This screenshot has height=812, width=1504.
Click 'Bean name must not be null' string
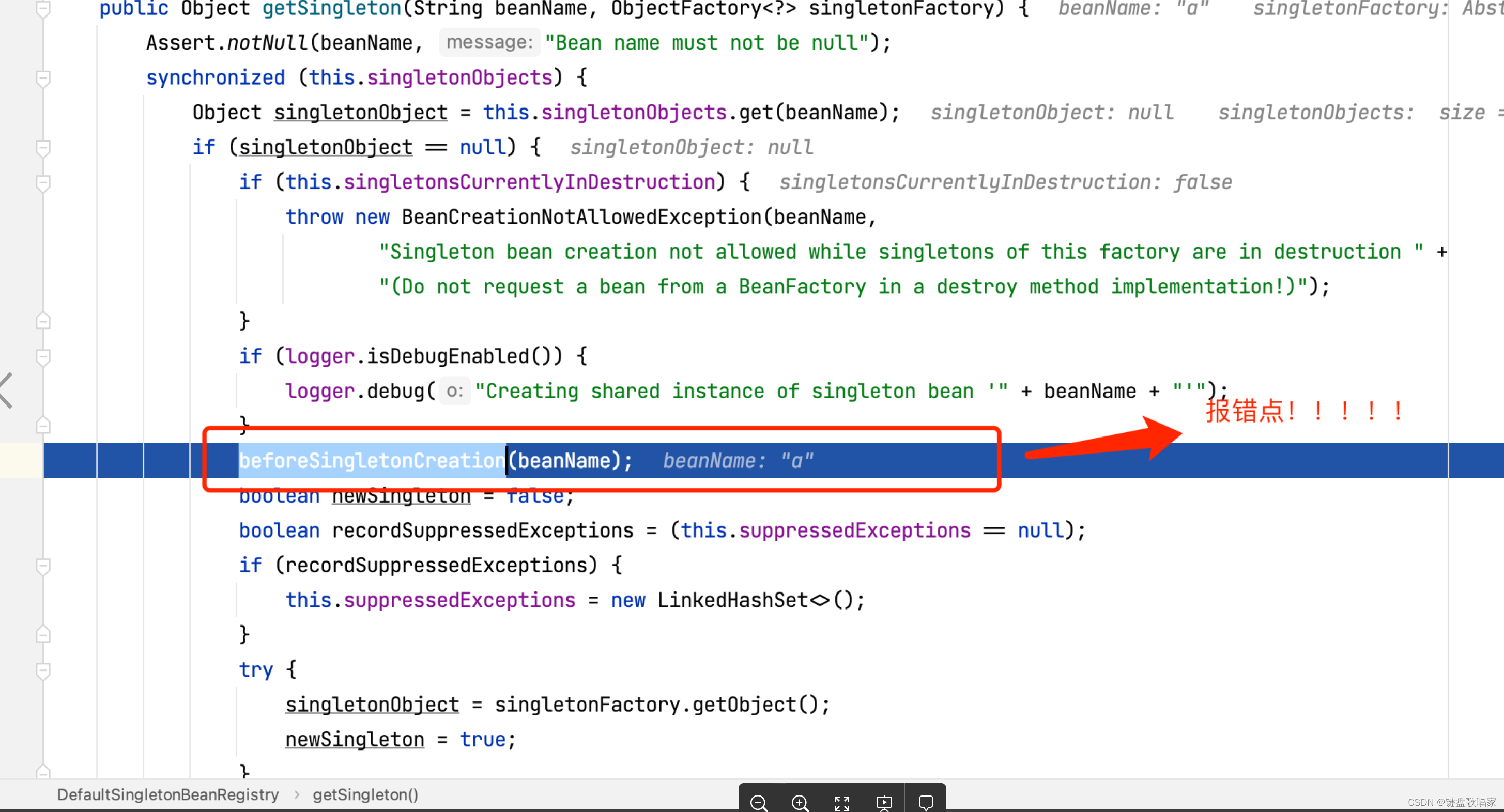pos(707,42)
